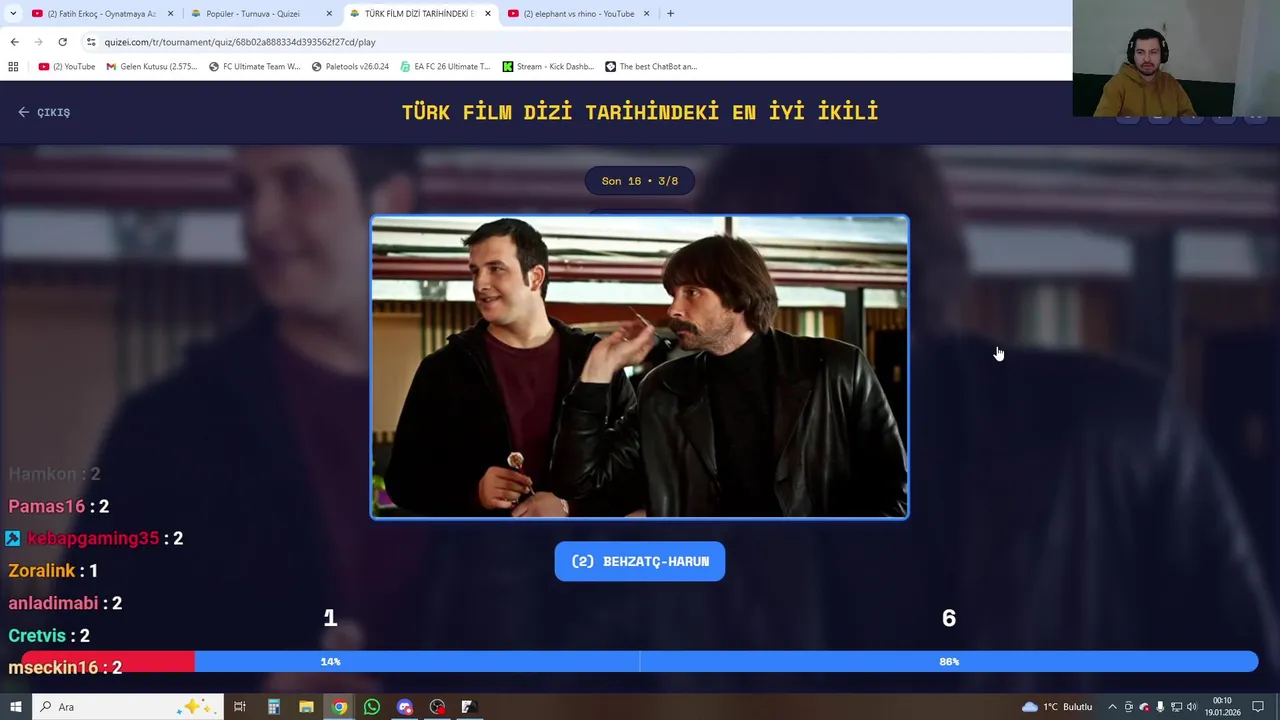The image size is (1280, 720).
Task: Open the YouTube bookmark
Action: click(x=67, y=67)
